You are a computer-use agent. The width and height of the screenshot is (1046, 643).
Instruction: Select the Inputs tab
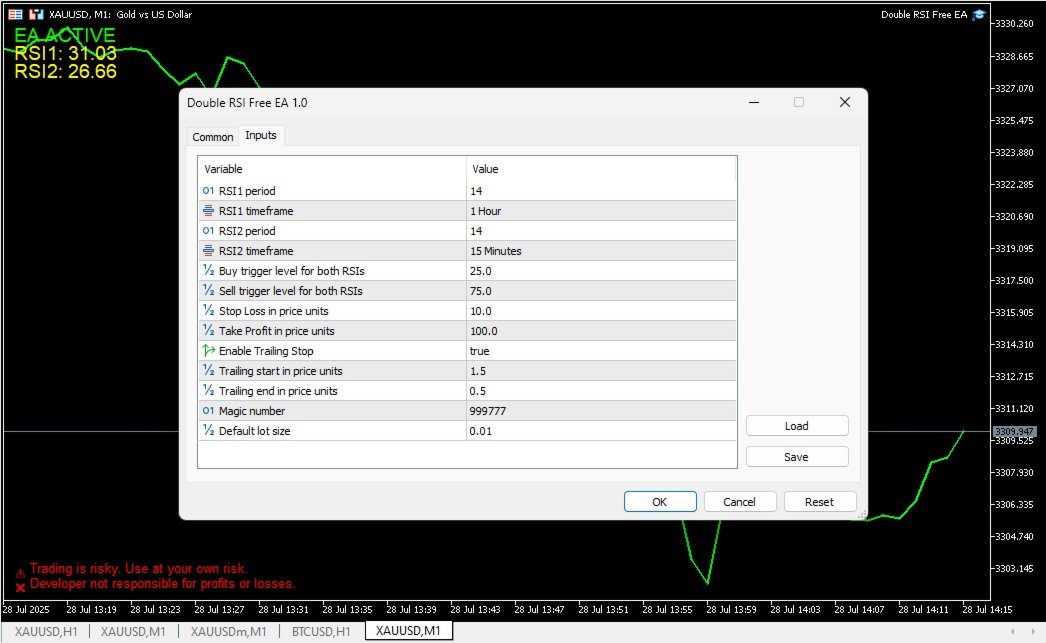click(261, 135)
